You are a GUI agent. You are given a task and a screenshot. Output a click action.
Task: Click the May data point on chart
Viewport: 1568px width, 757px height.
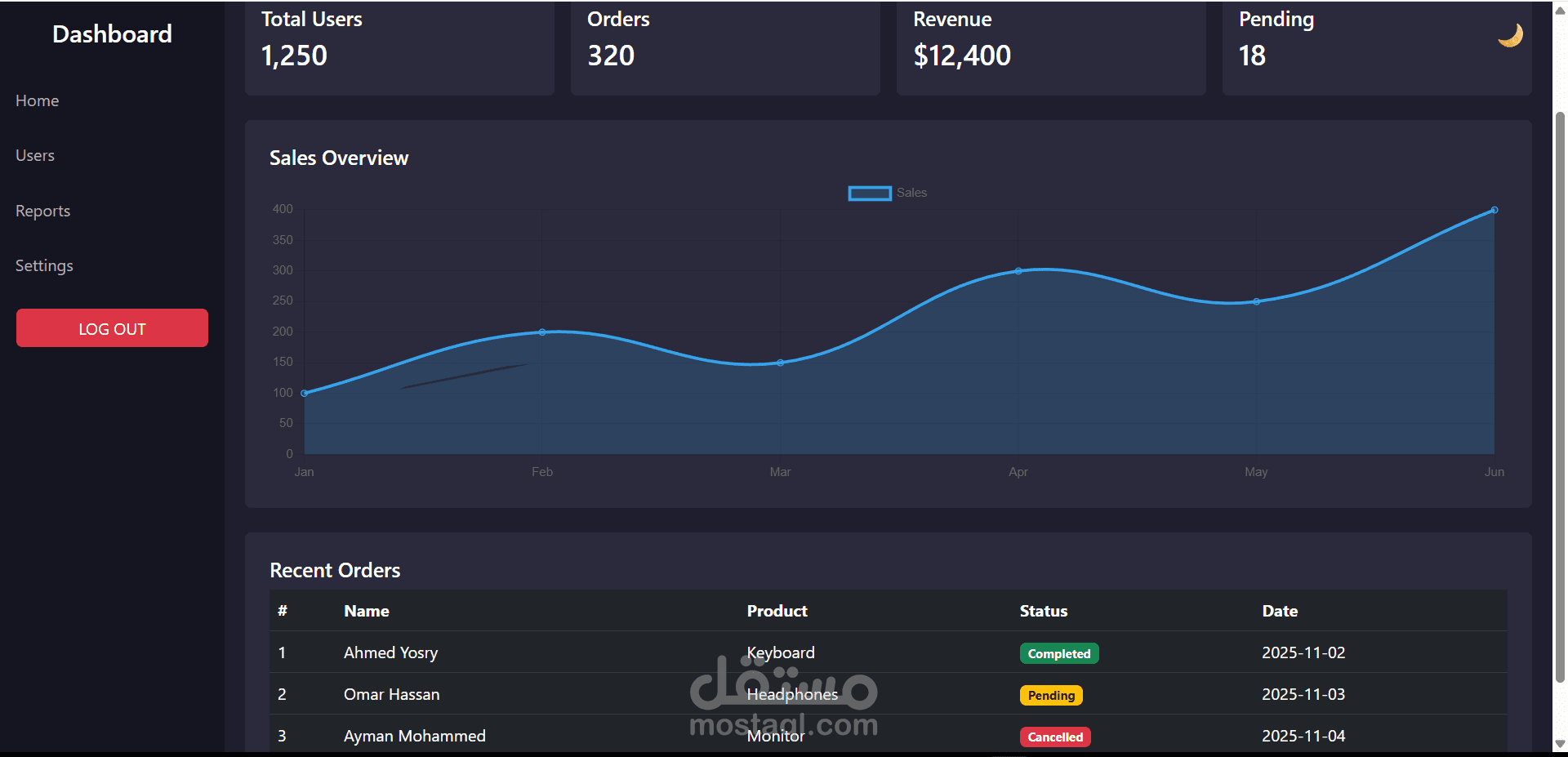(x=1256, y=301)
